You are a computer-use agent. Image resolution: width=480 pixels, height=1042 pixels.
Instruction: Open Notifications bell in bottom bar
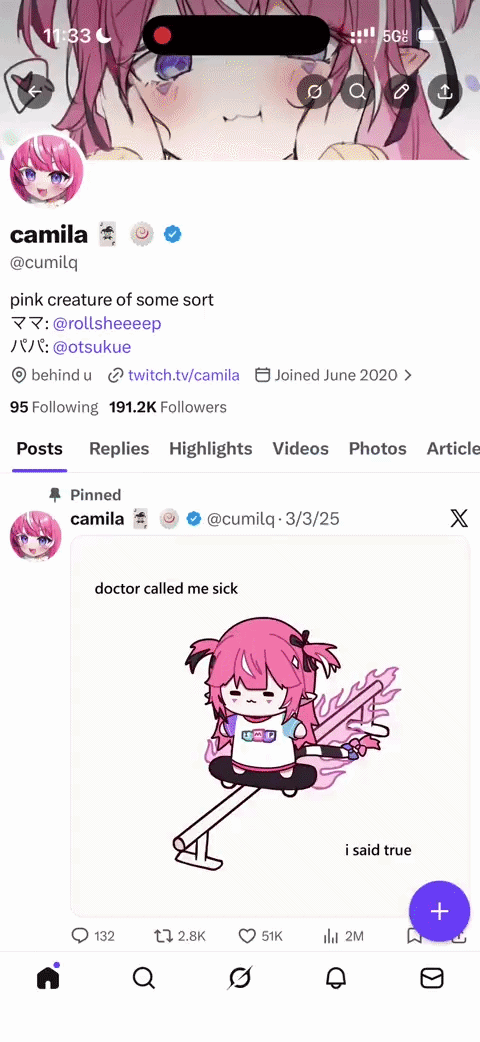pyautogui.click(x=336, y=978)
